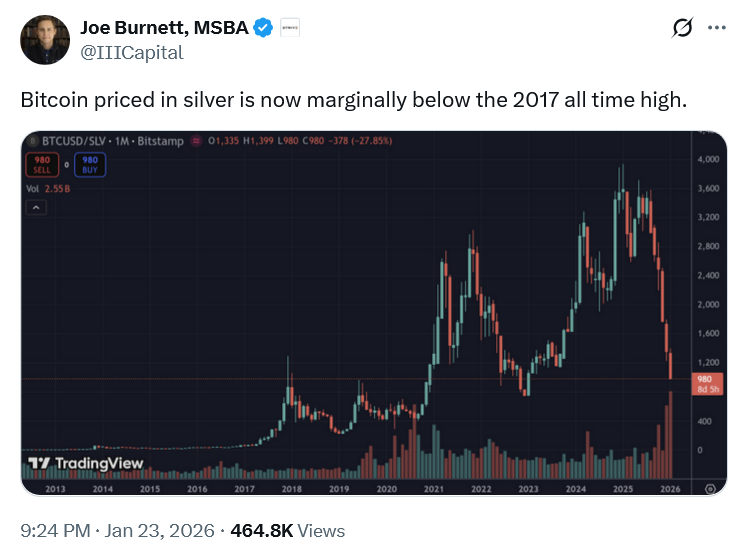Open chart settings gear at bottom-right
The width and height of the screenshot is (747, 556).
point(710,488)
